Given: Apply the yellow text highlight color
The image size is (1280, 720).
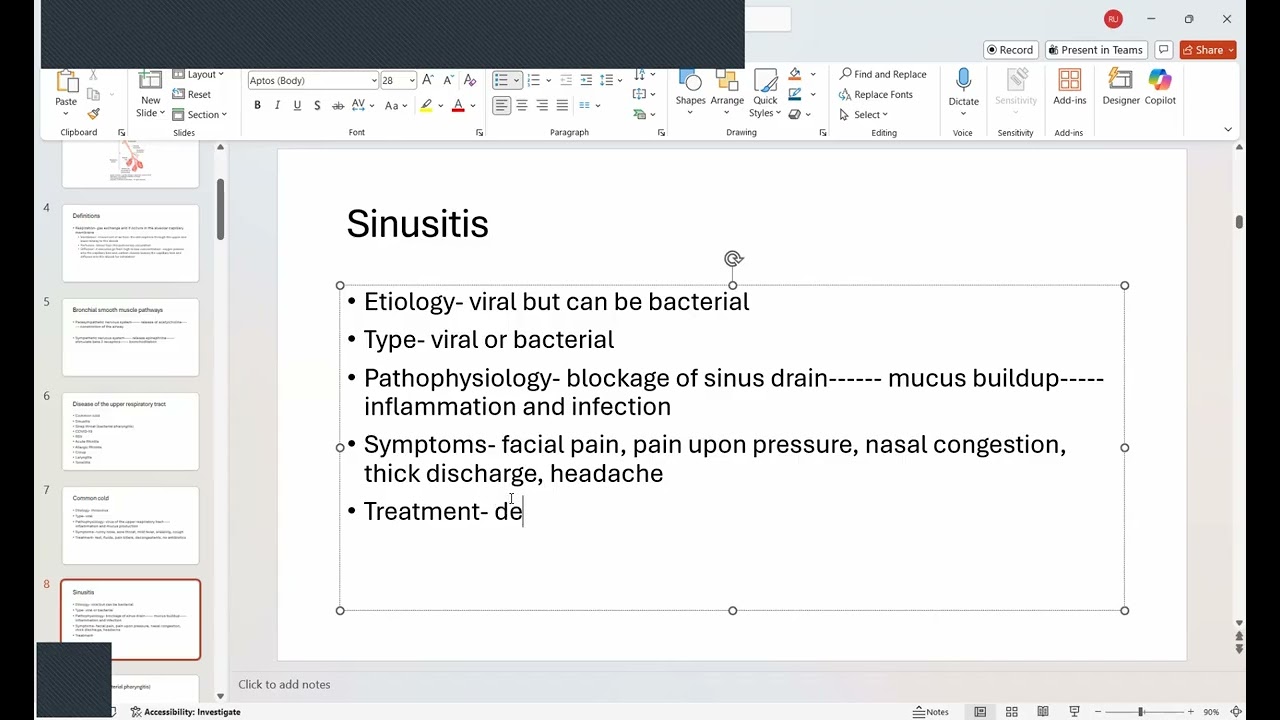Looking at the screenshot, I should 427,105.
